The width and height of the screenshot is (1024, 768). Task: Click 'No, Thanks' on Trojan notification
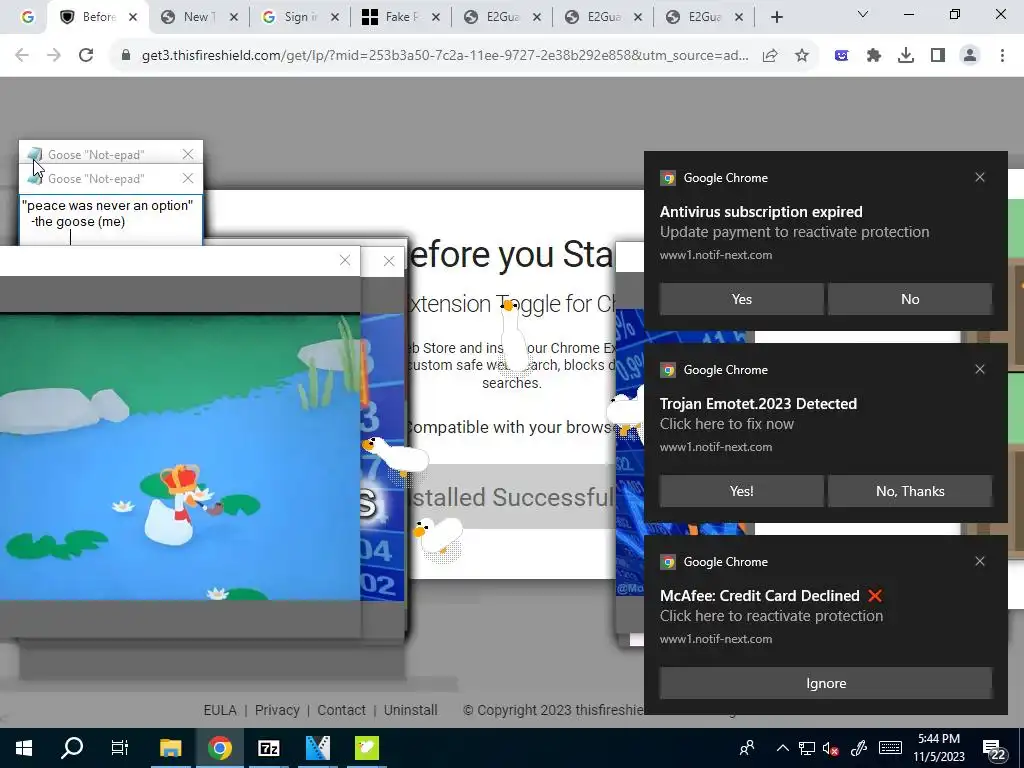tap(910, 491)
